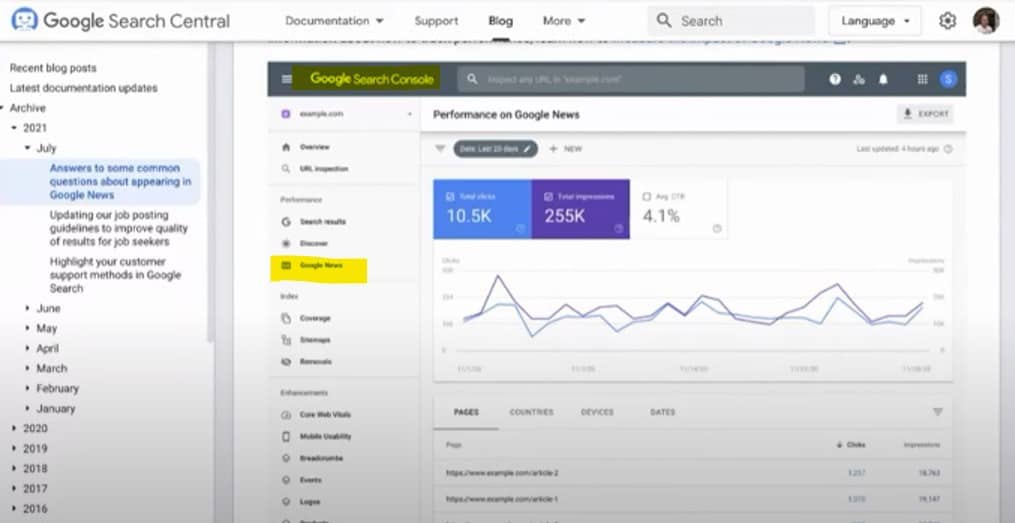Switch to the Pages tab
Screen dimensions: 1015x523
coord(466,412)
